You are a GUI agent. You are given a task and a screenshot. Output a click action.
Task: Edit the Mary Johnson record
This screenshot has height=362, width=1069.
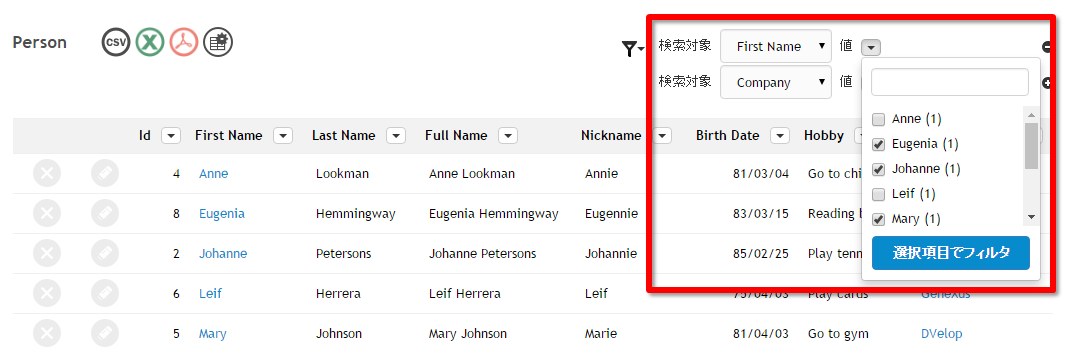(x=105, y=333)
